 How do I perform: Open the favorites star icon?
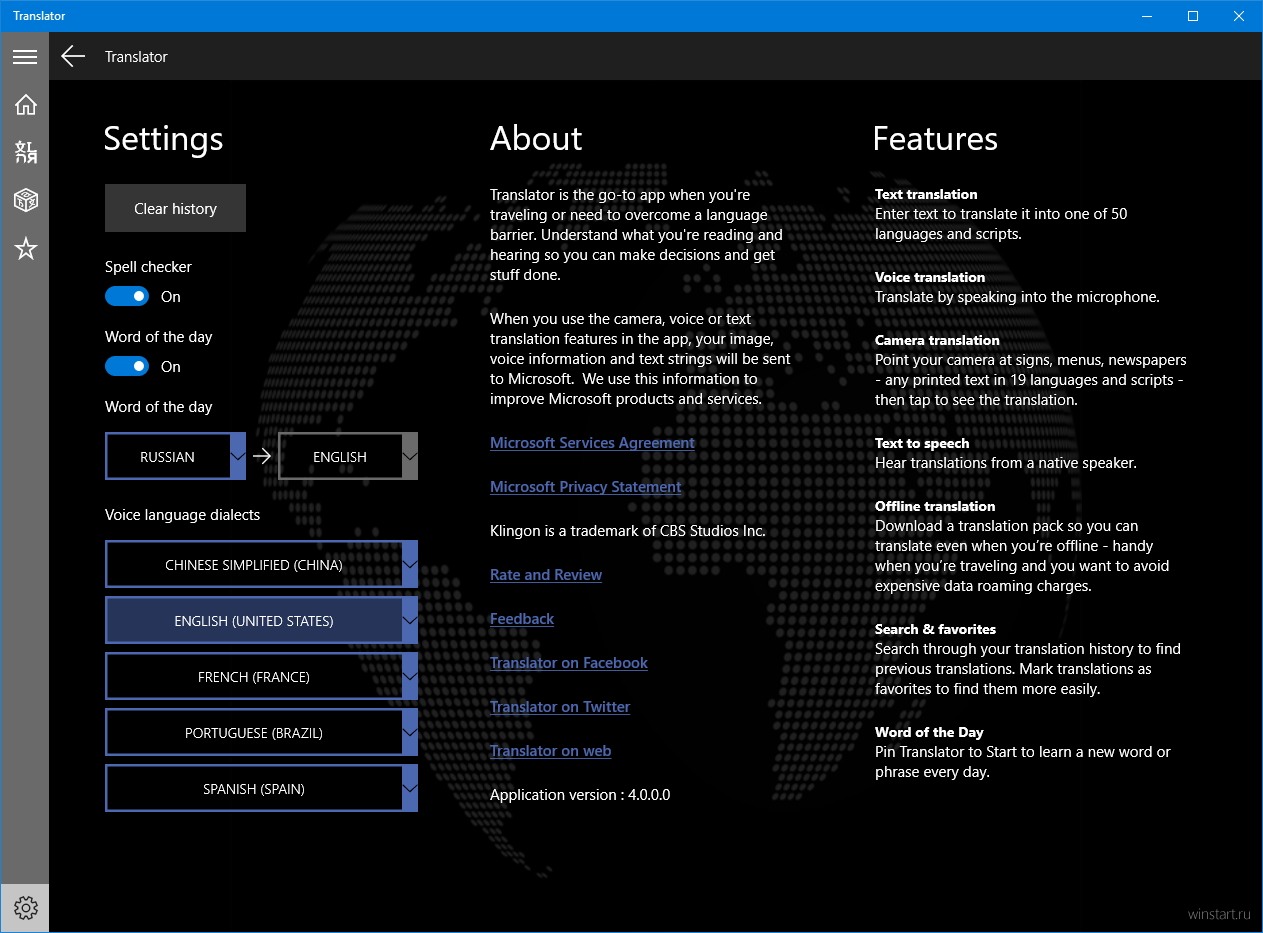(x=25, y=249)
